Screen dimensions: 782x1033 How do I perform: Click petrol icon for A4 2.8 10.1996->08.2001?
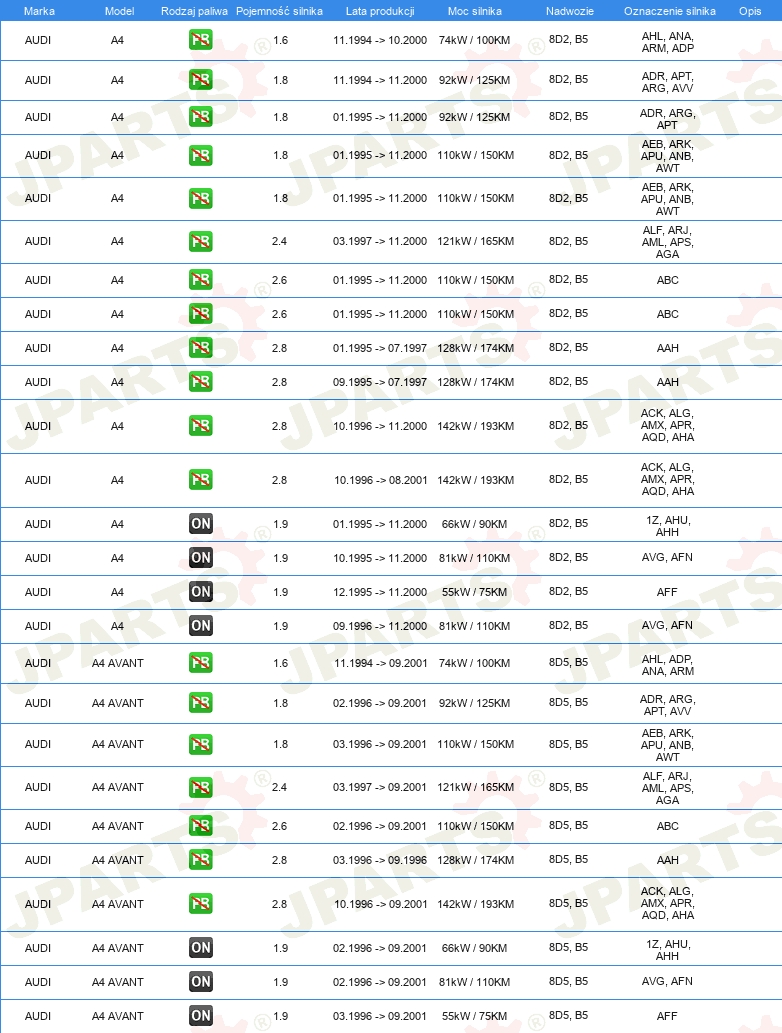coord(200,480)
